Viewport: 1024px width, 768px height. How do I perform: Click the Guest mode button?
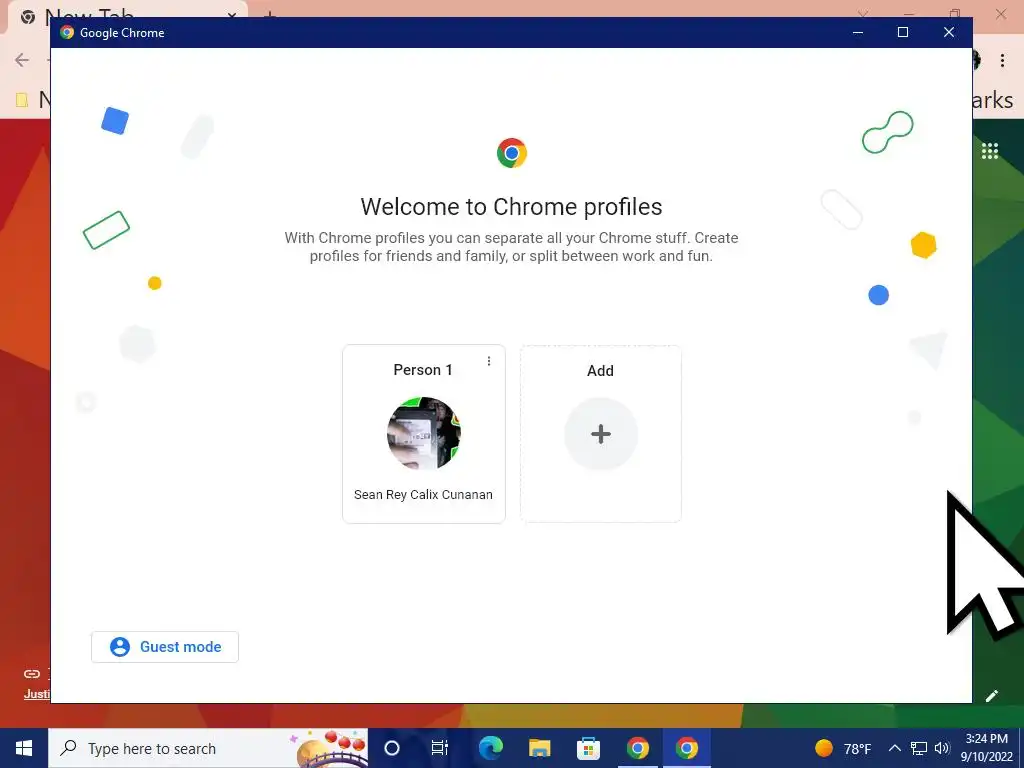165,647
